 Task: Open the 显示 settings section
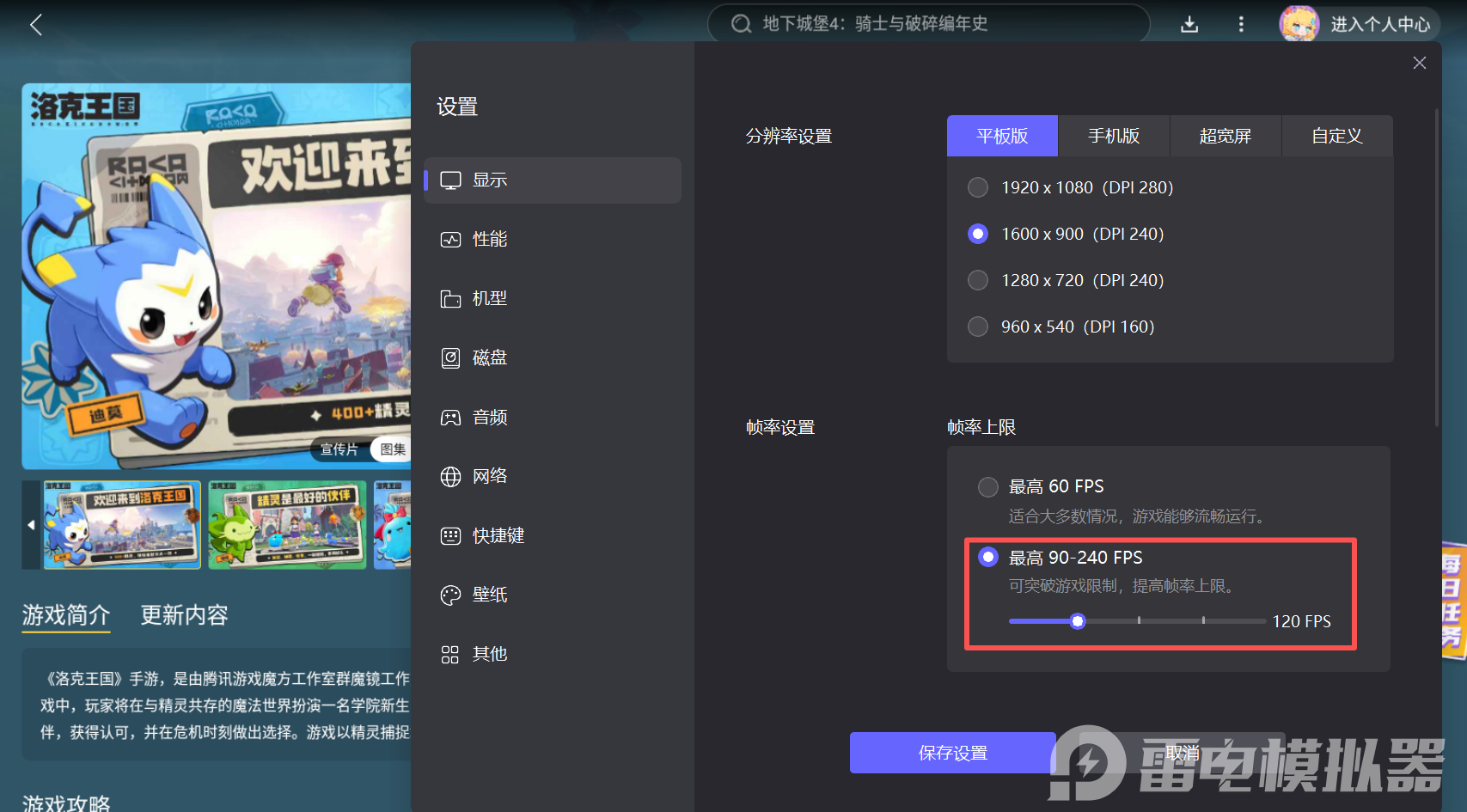553,180
